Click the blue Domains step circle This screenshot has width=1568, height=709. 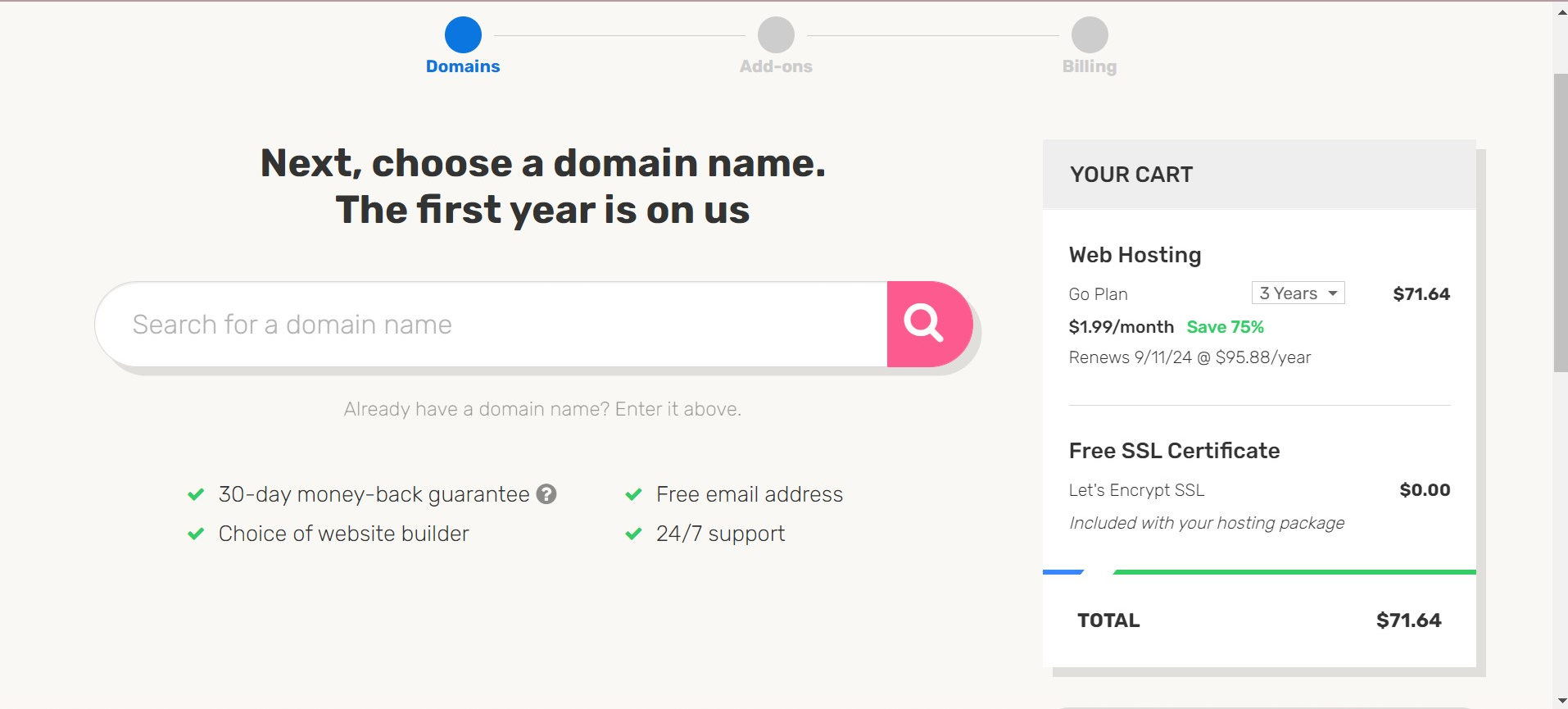pos(463,35)
